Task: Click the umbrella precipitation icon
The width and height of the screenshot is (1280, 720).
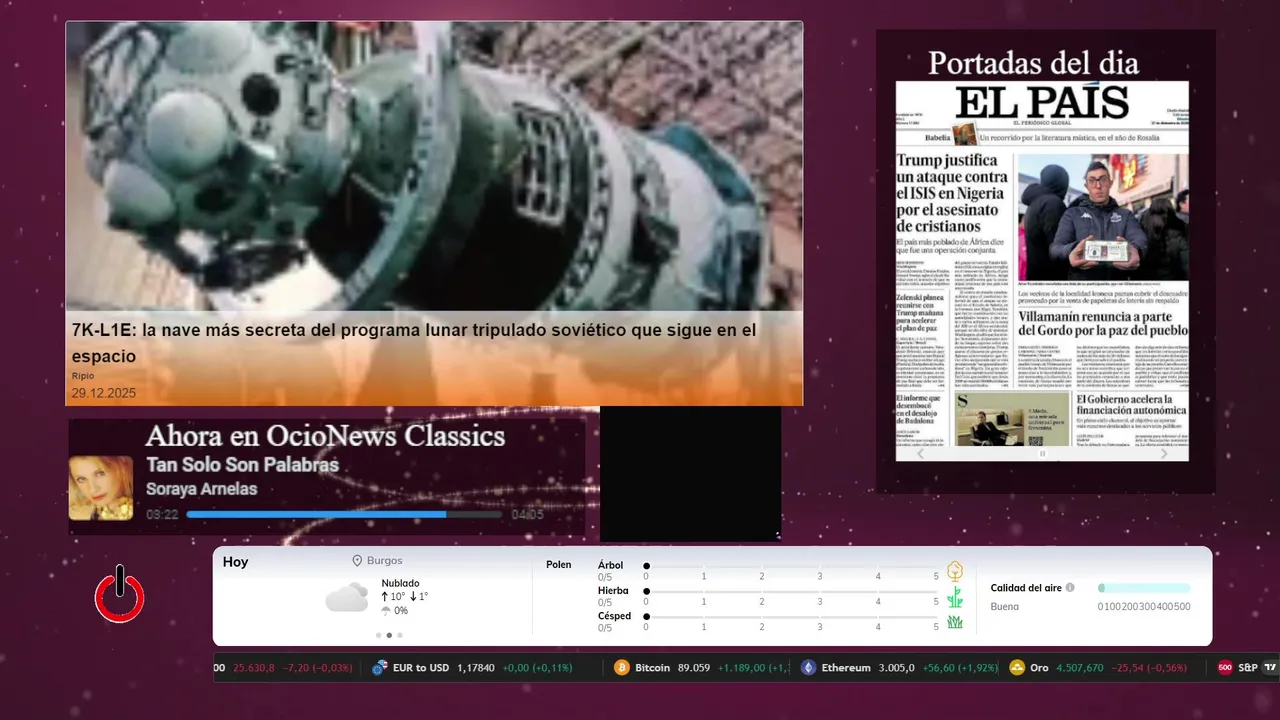Action: point(386,610)
